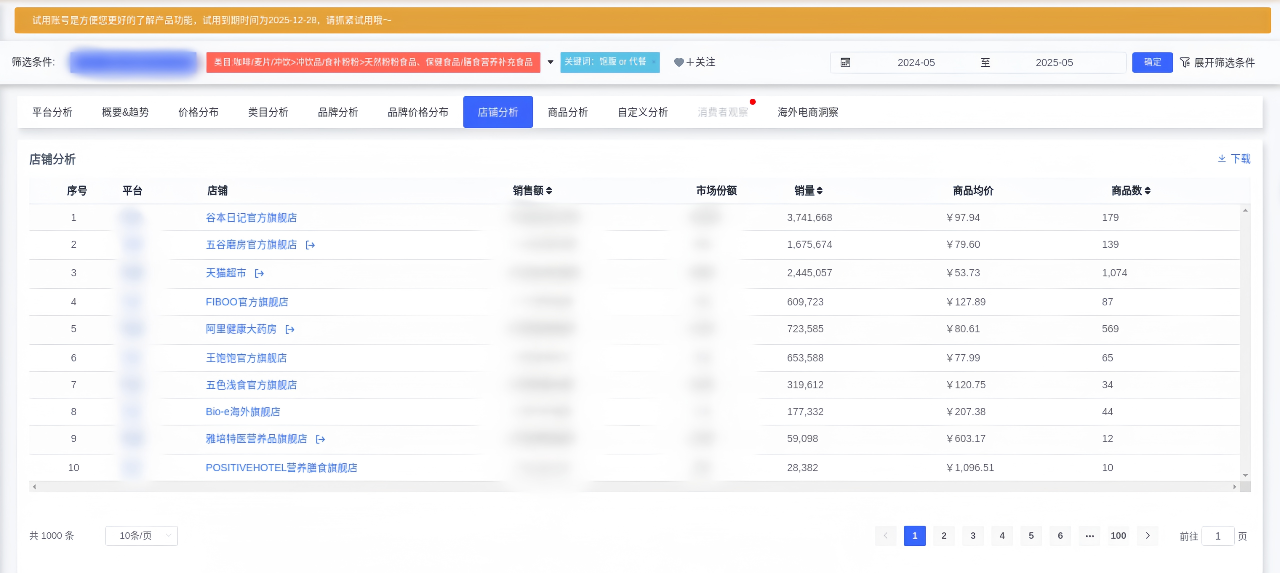Click sales volume value 3,741,668
The image size is (1280, 573).
[x=809, y=217]
